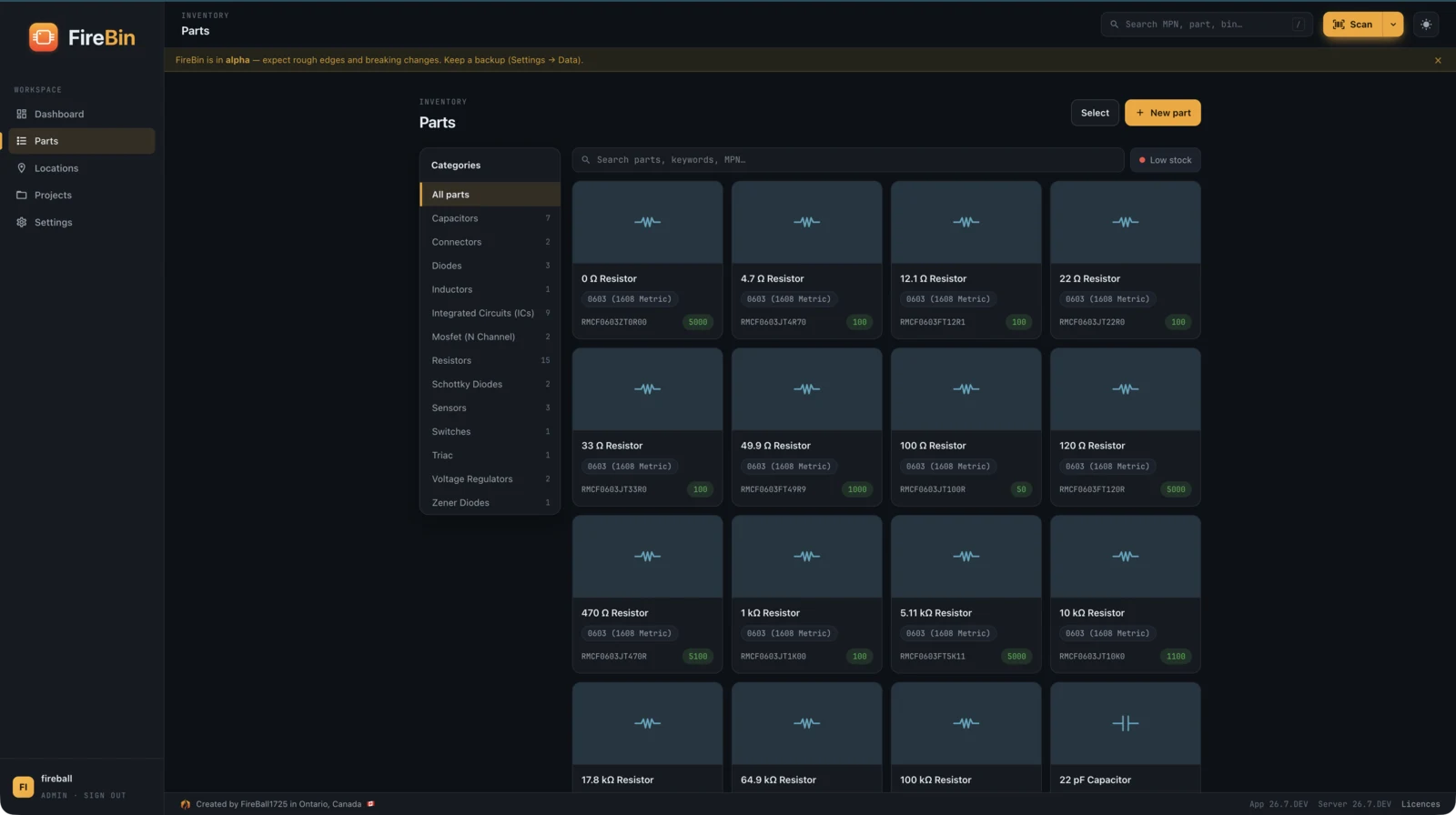Click the FireBin logo icon
The image size is (1456, 815).
point(43,37)
